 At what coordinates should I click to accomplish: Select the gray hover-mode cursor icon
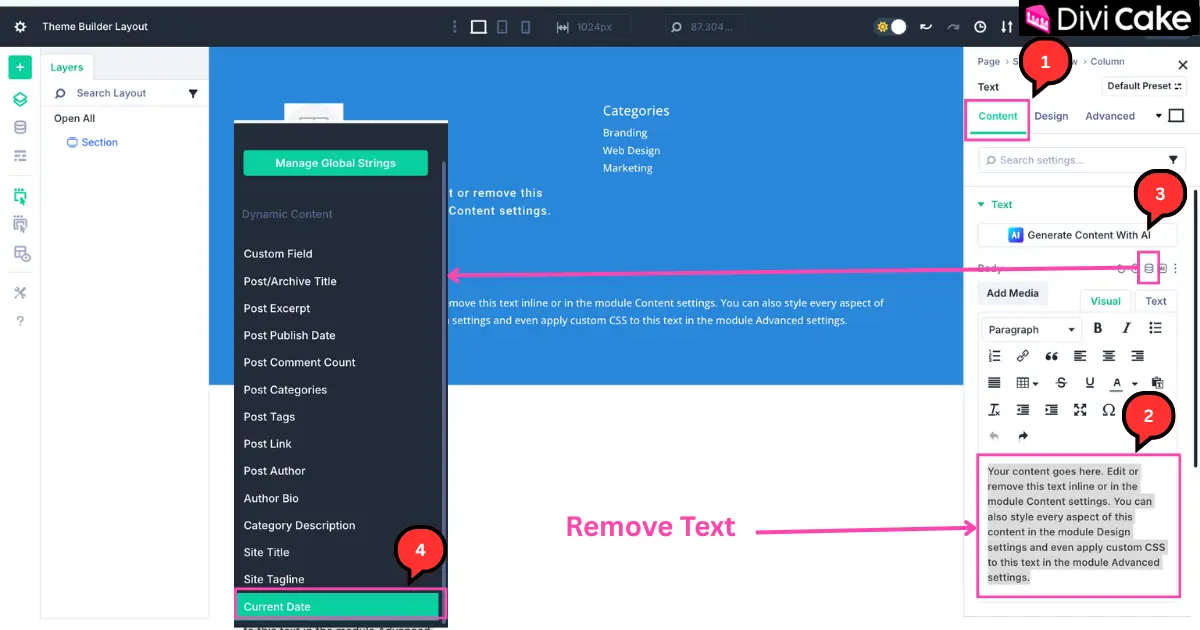pos(20,224)
